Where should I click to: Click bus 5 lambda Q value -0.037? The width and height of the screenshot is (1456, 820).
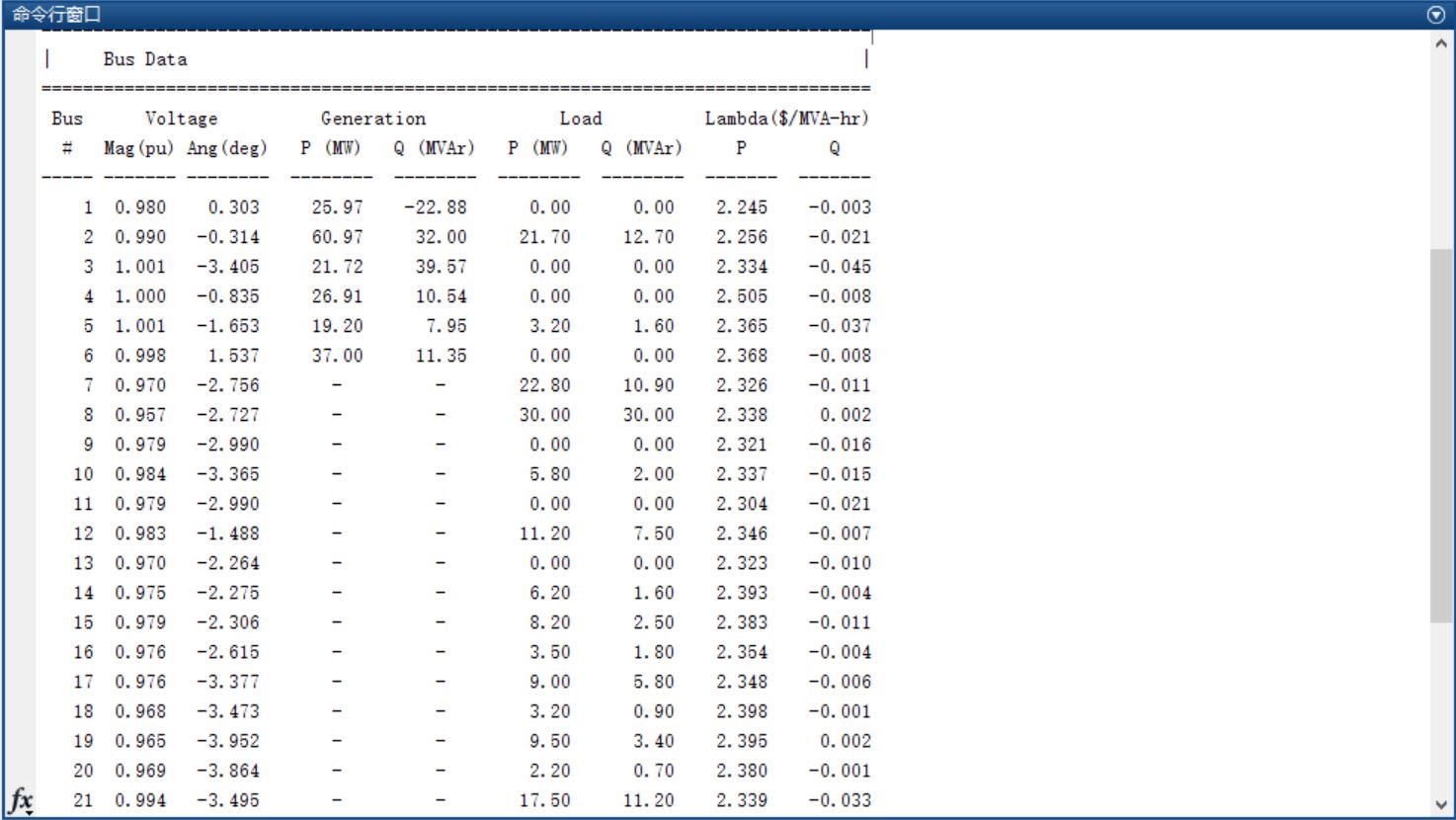tap(840, 326)
